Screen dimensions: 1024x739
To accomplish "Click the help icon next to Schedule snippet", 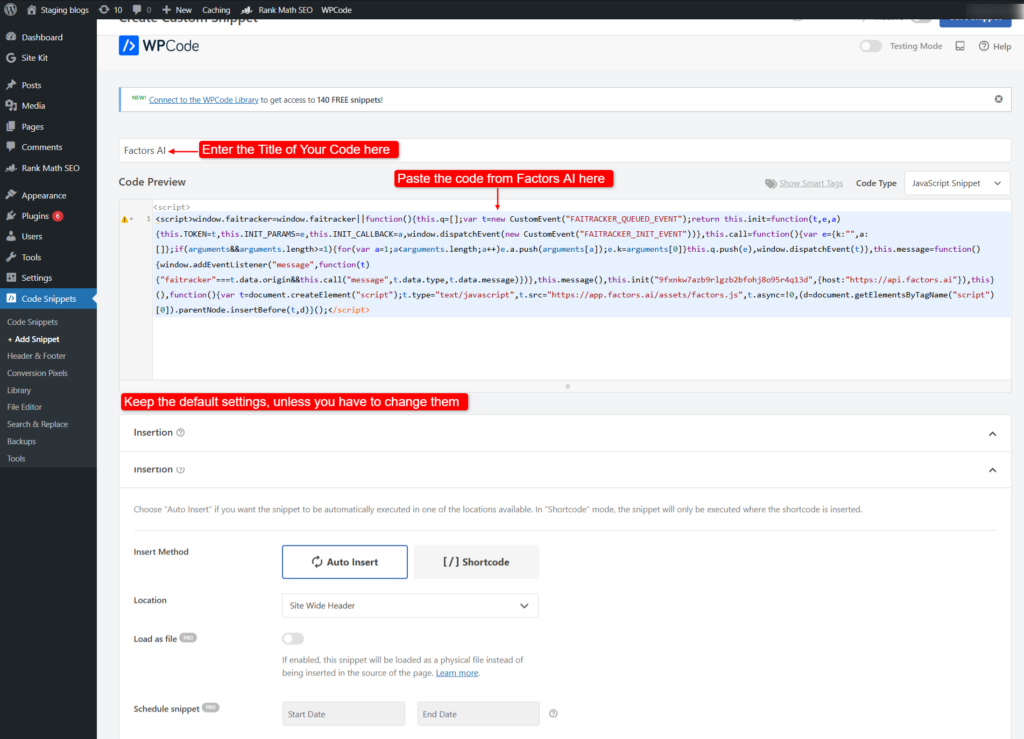I will (553, 714).
